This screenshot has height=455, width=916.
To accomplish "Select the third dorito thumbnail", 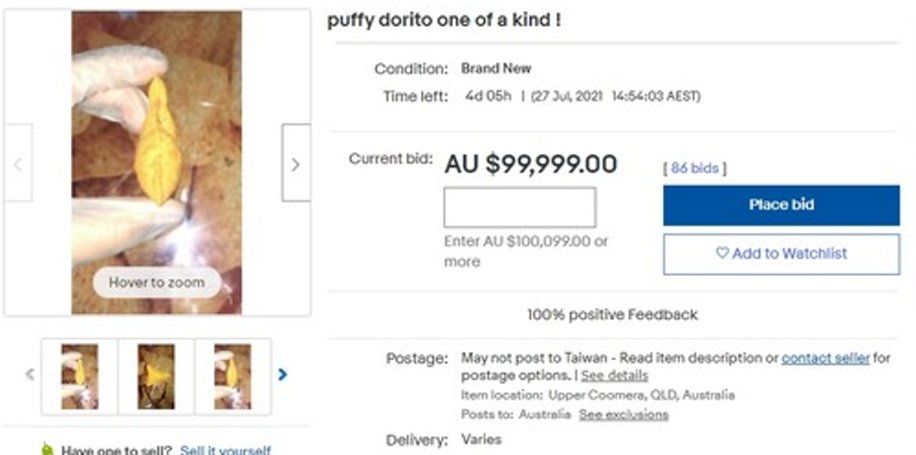I will point(233,376).
